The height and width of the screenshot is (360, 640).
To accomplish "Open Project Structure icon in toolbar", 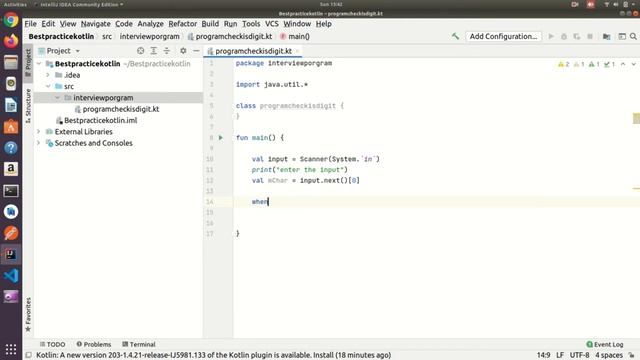I will tap(607, 36).
